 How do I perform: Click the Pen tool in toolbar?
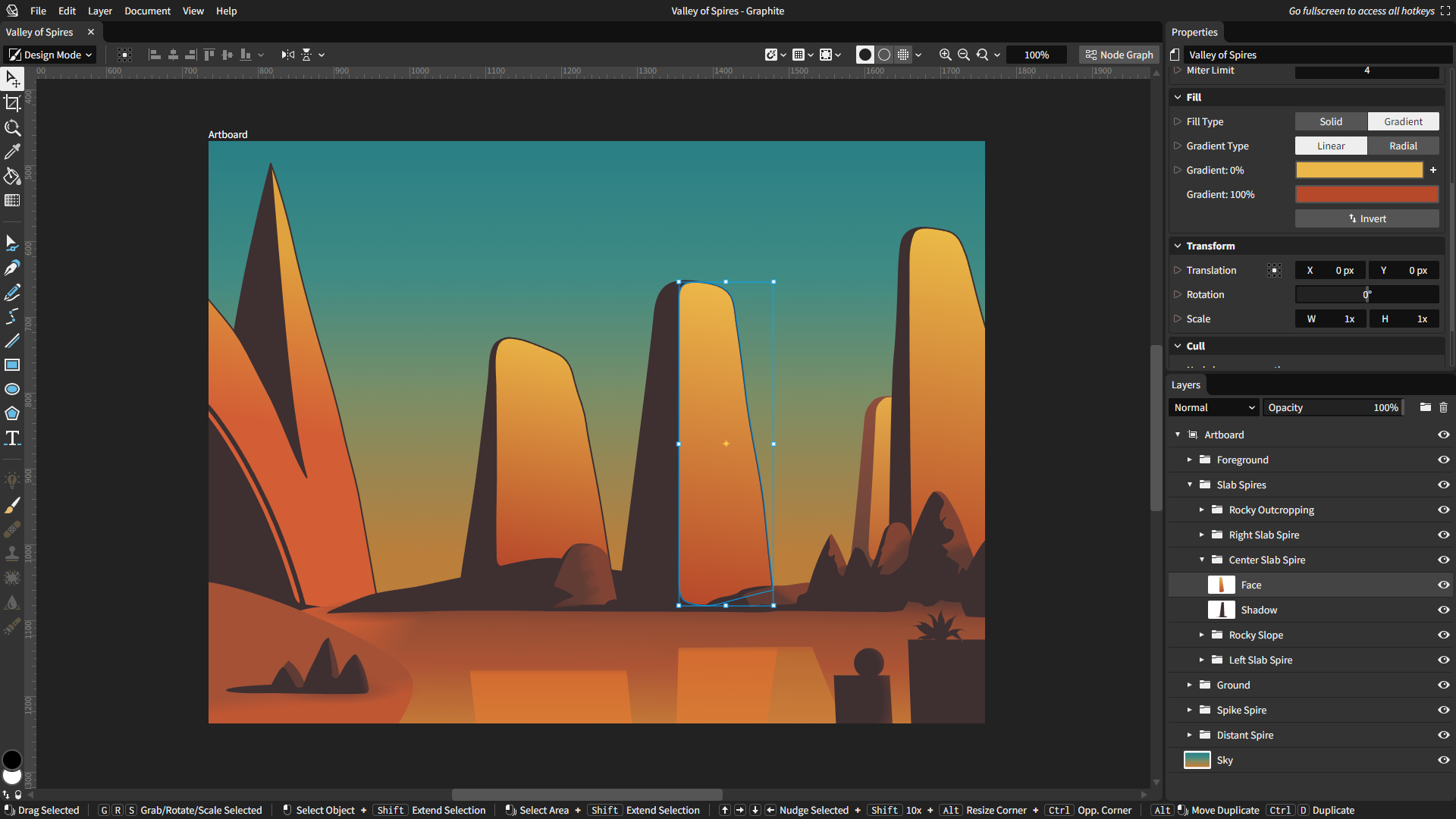(x=13, y=267)
